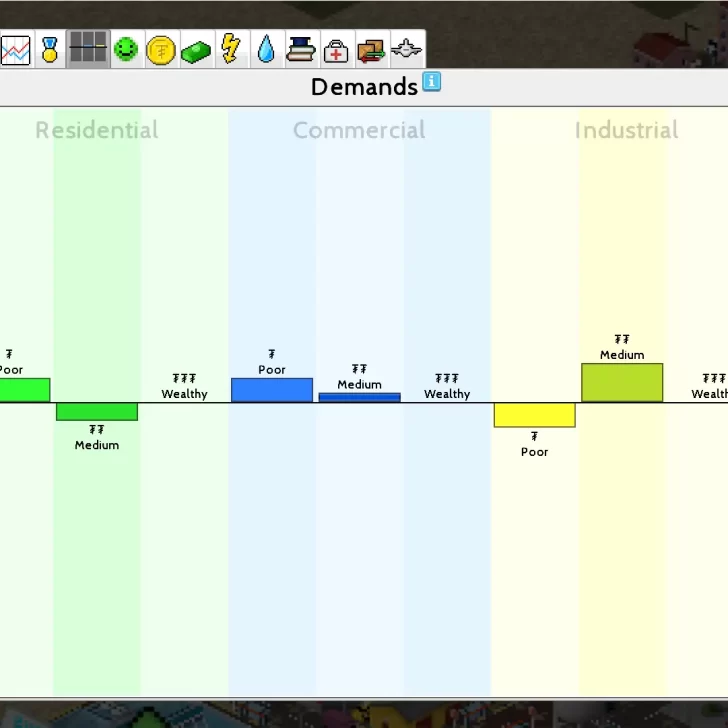This screenshot has height=728, width=728.
Task: Open the education books and cap tab
Action: tap(301, 49)
